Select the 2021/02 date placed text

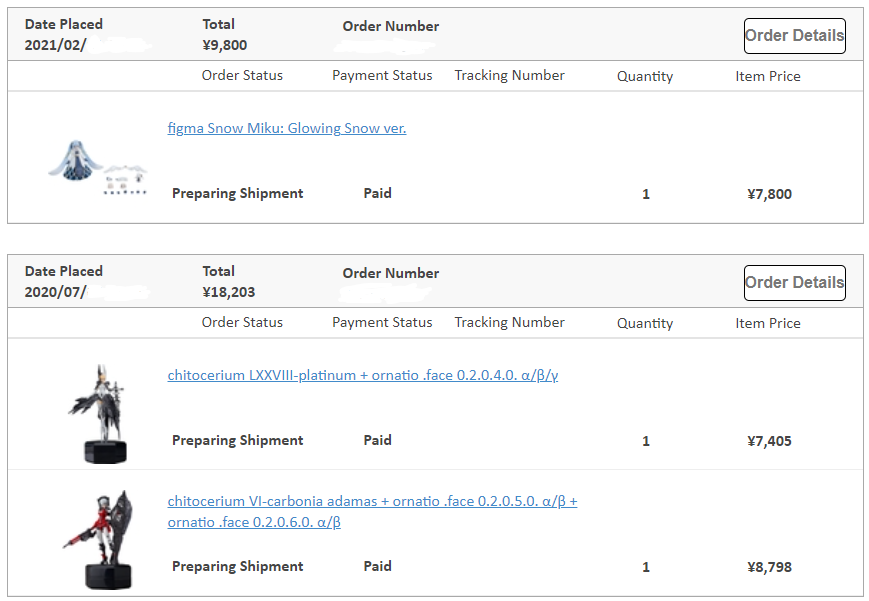[x=54, y=45]
